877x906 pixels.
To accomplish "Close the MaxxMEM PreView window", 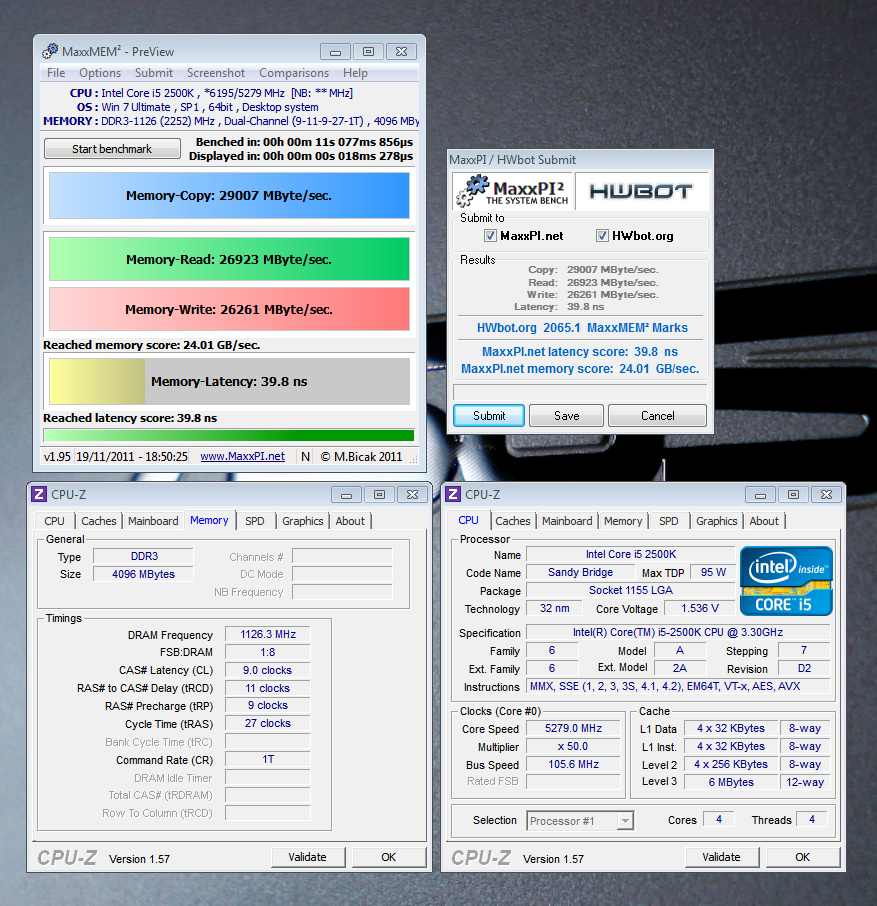I will coord(401,52).
